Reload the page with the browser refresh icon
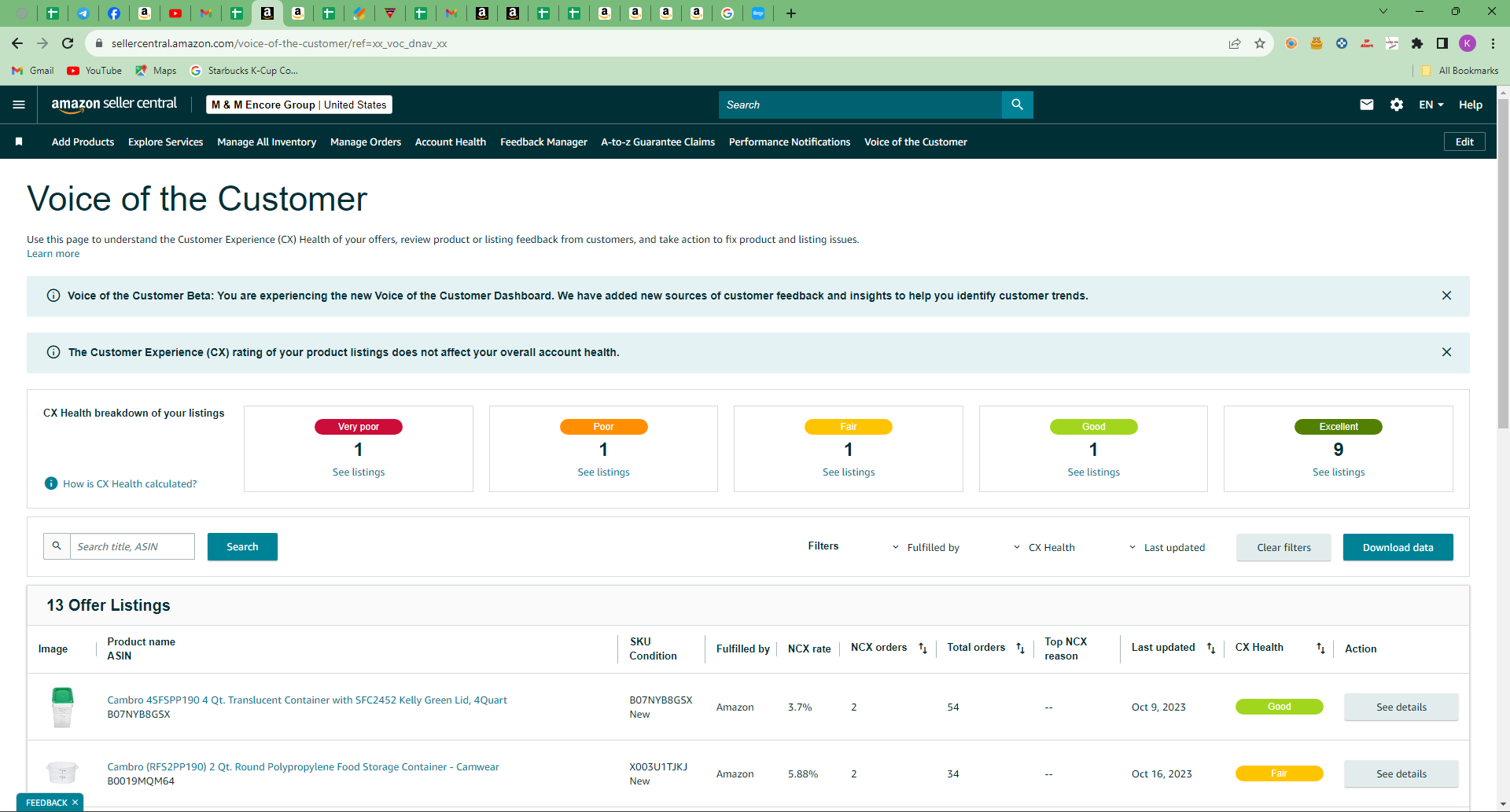This screenshot has height=812, width=1510. (68, 43)
